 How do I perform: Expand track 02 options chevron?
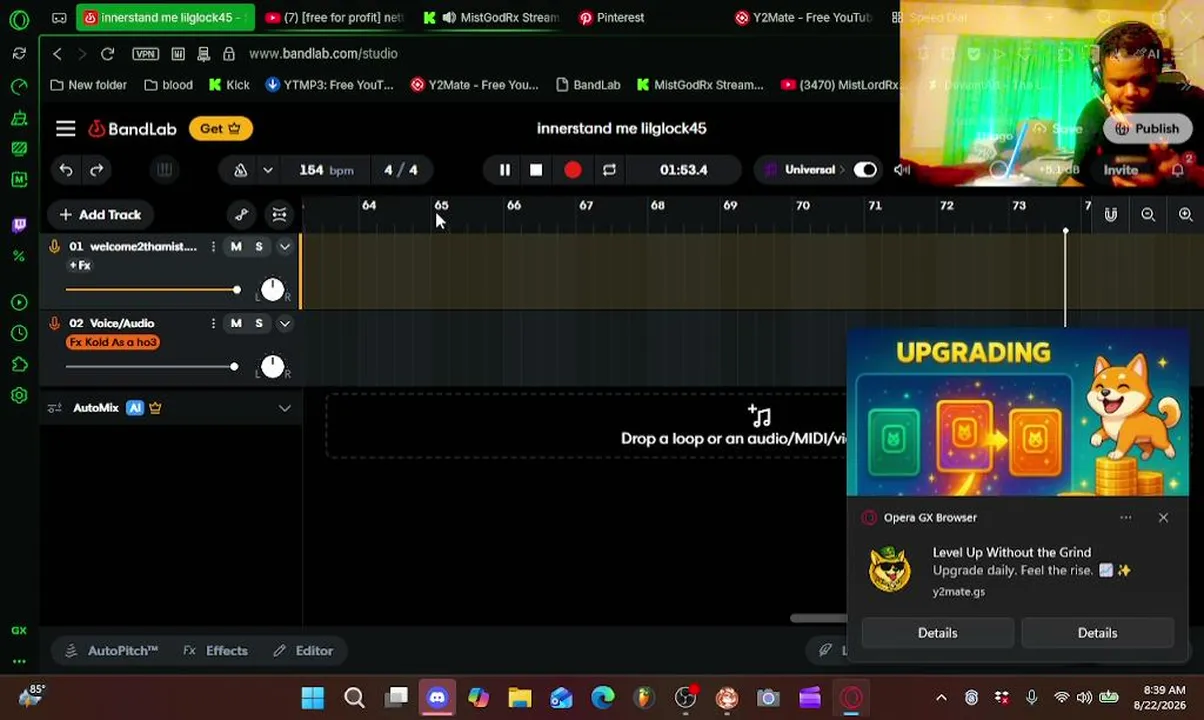[x=284, y=324]
